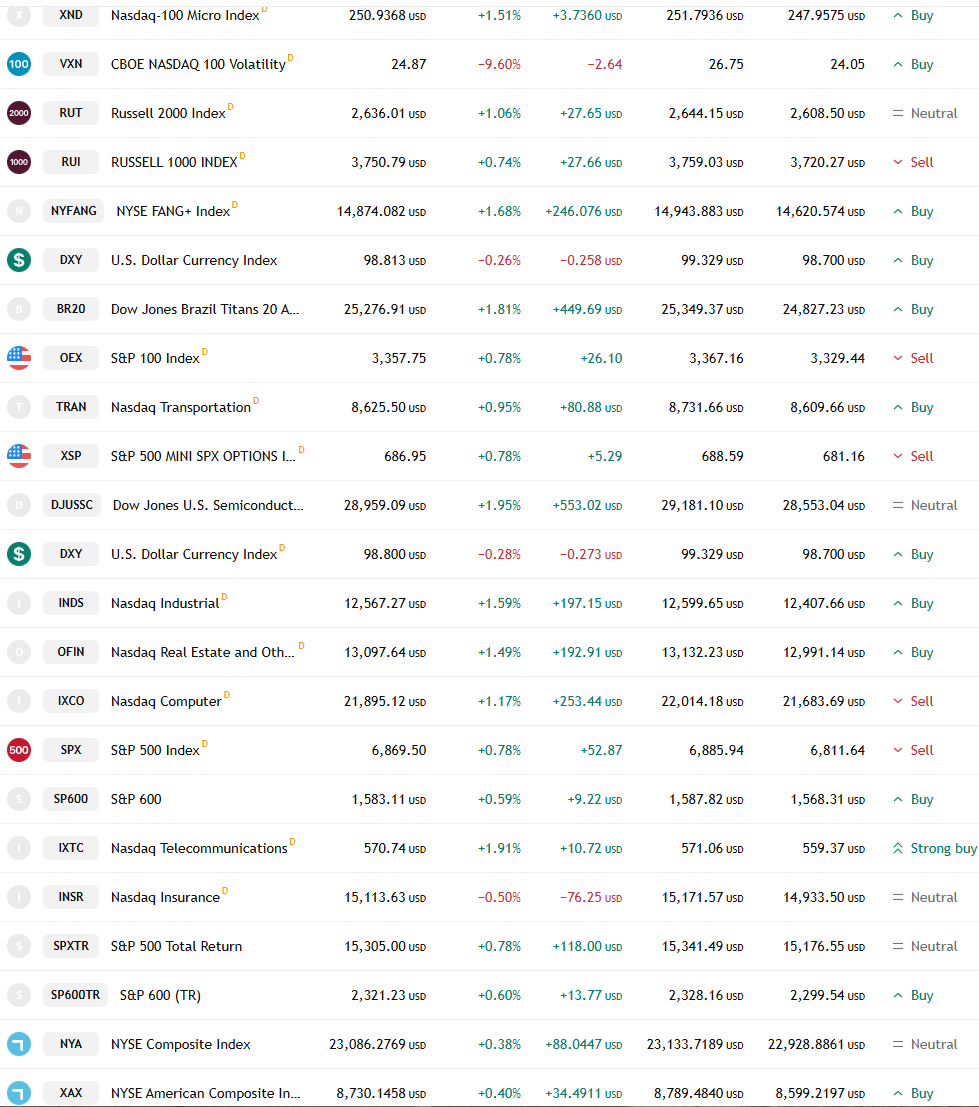The height and width of the screenshot is (1107, 979).
Task: Select the Strong buy rating for IXTC
Action: (x=935, y=848)
